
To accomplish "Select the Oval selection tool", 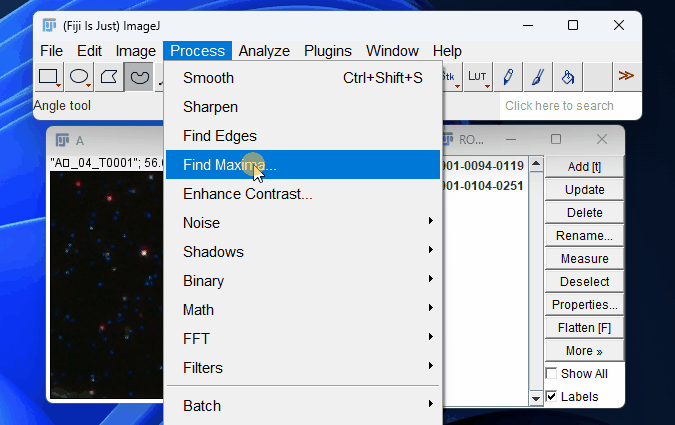I will [x=79, y=76].
